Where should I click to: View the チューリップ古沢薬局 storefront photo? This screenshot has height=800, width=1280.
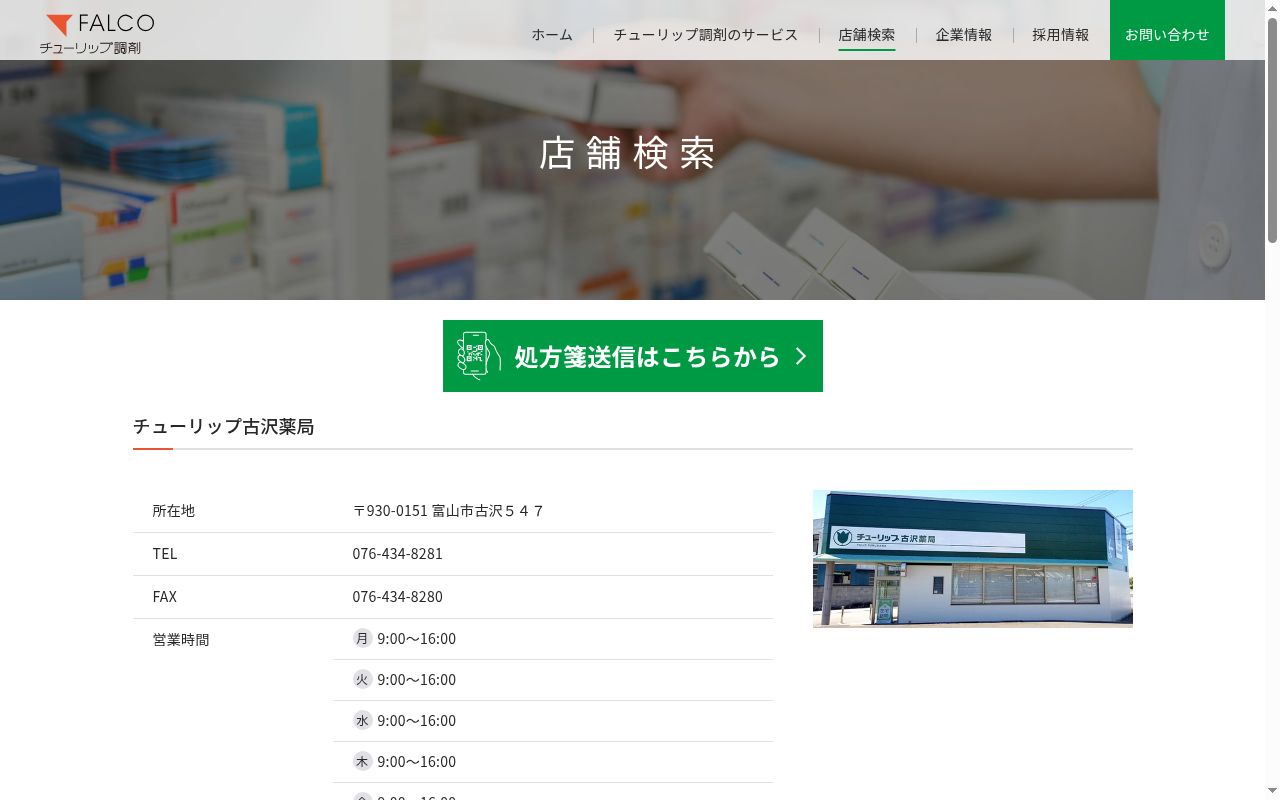[x=973, y=559]
